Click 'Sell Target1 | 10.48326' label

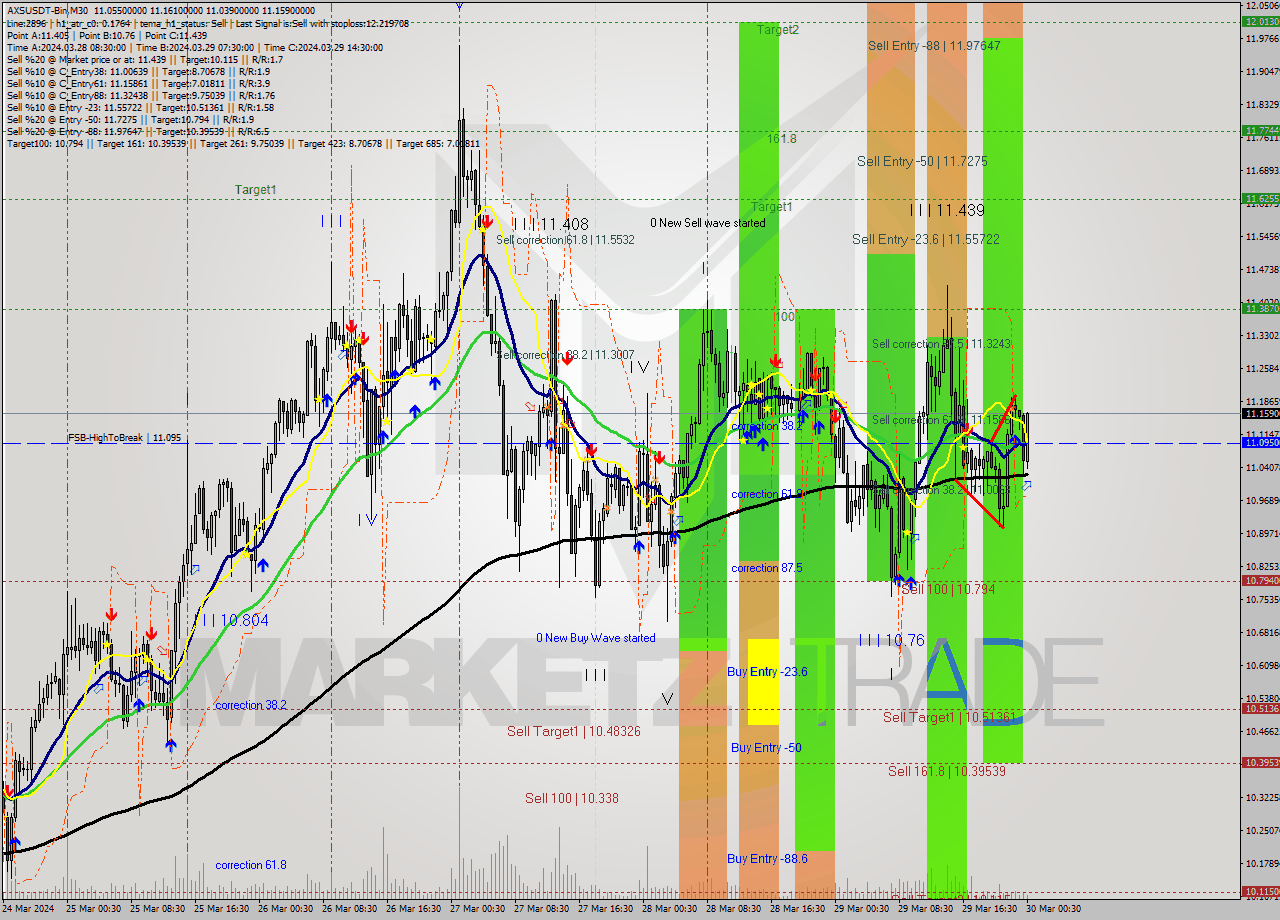coord(574,731)
